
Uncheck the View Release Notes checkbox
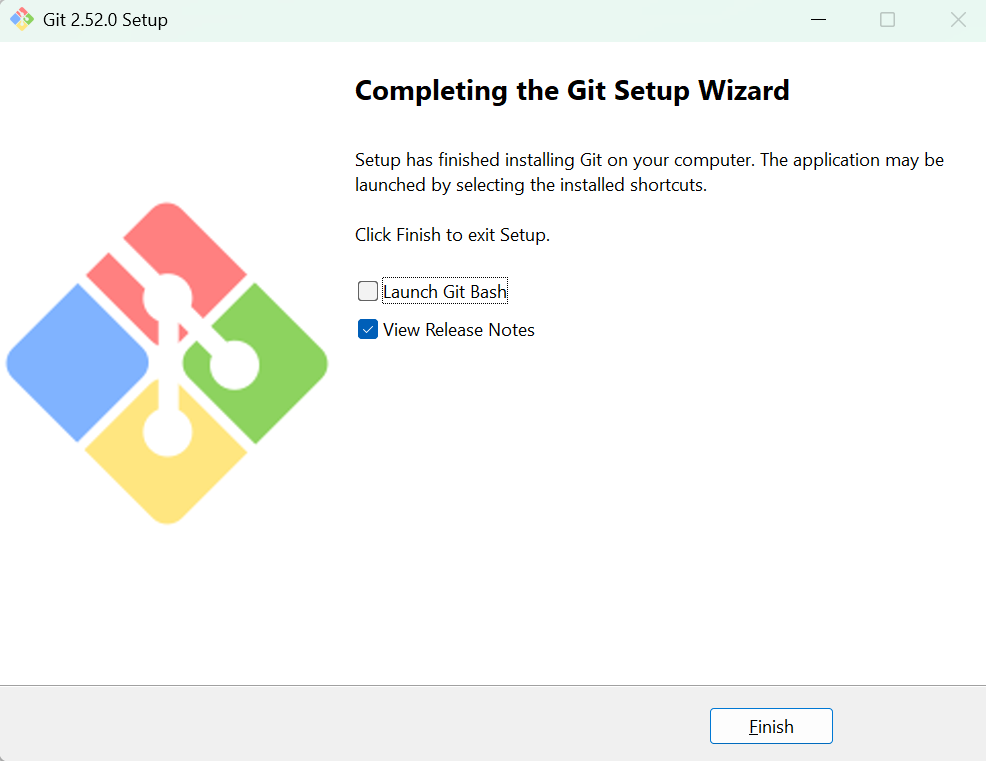click(x=368, y=329)
